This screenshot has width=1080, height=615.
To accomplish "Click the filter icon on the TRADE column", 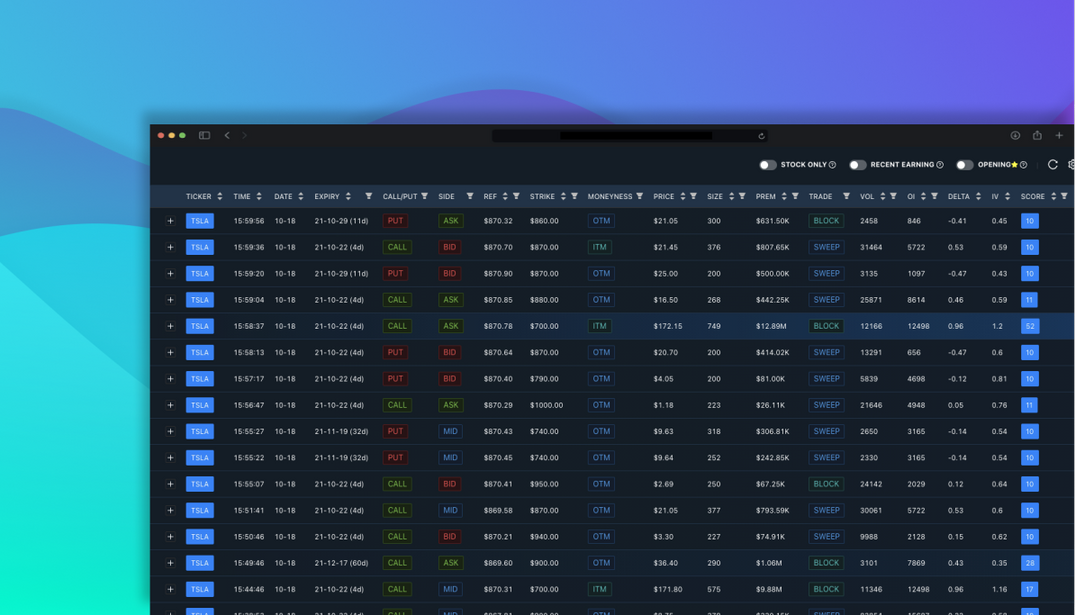I will click(x=847, y=196).
